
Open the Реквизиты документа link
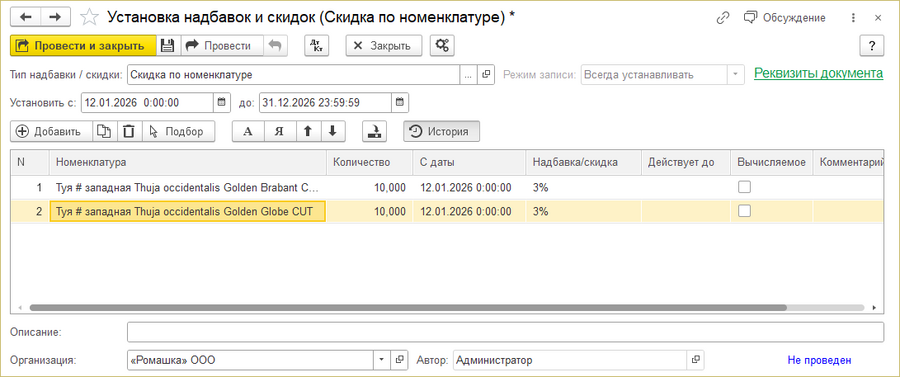point(818,73)
